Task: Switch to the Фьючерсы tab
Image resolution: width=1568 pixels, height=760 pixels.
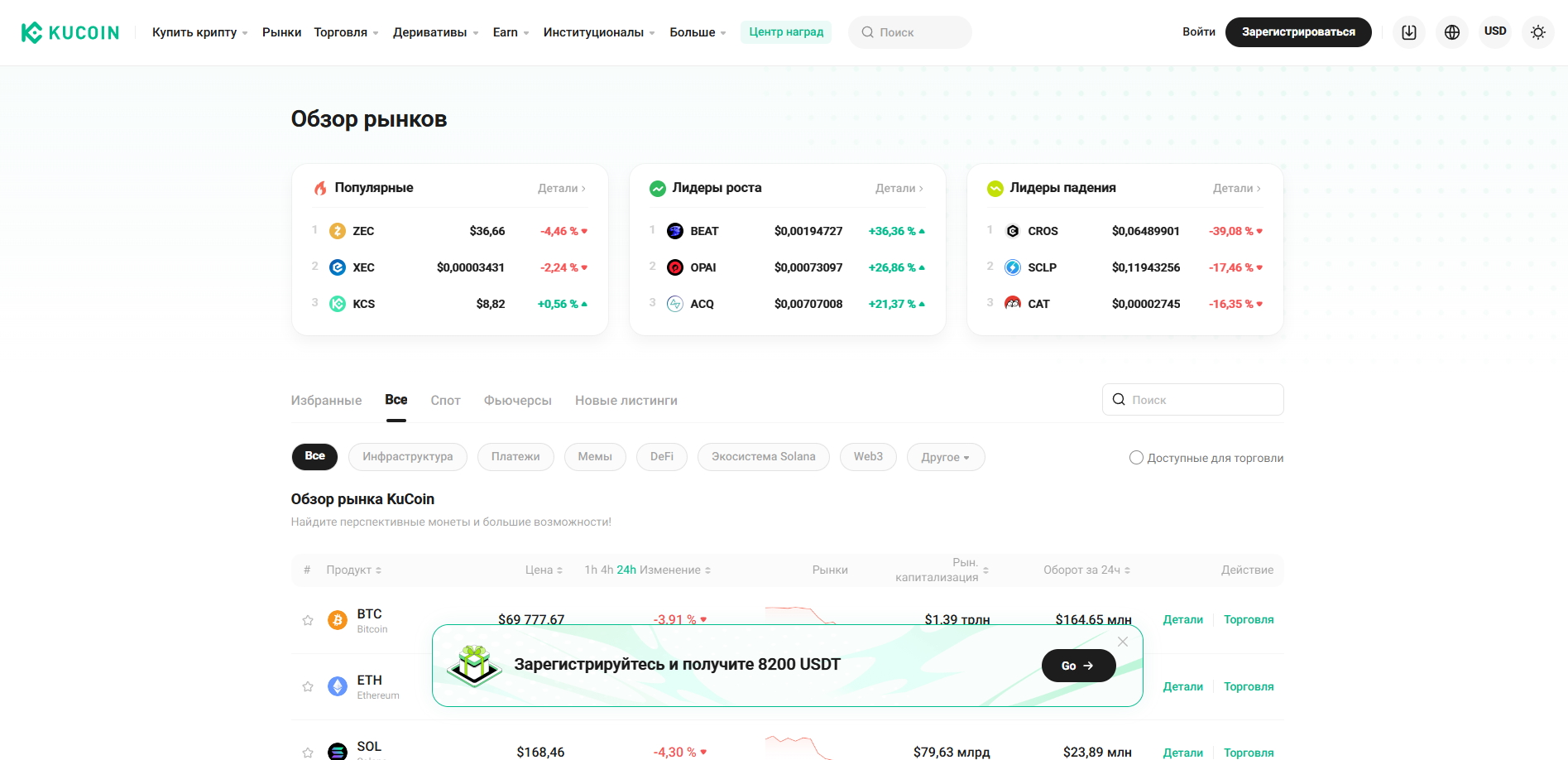Action: [x=517, y=401]
